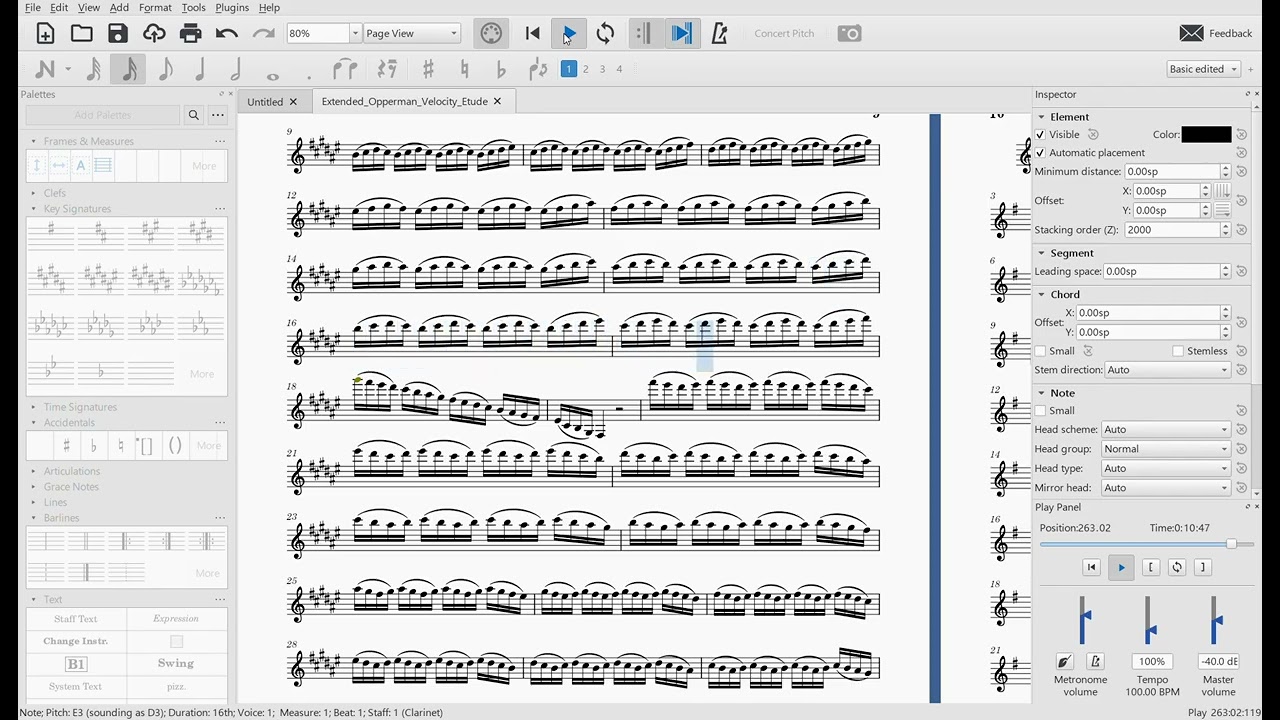This screenshot has width=1280, height=720.
Task: Search palettes with magnifier button
Action: pyautogui.click(x=194, y=115)
